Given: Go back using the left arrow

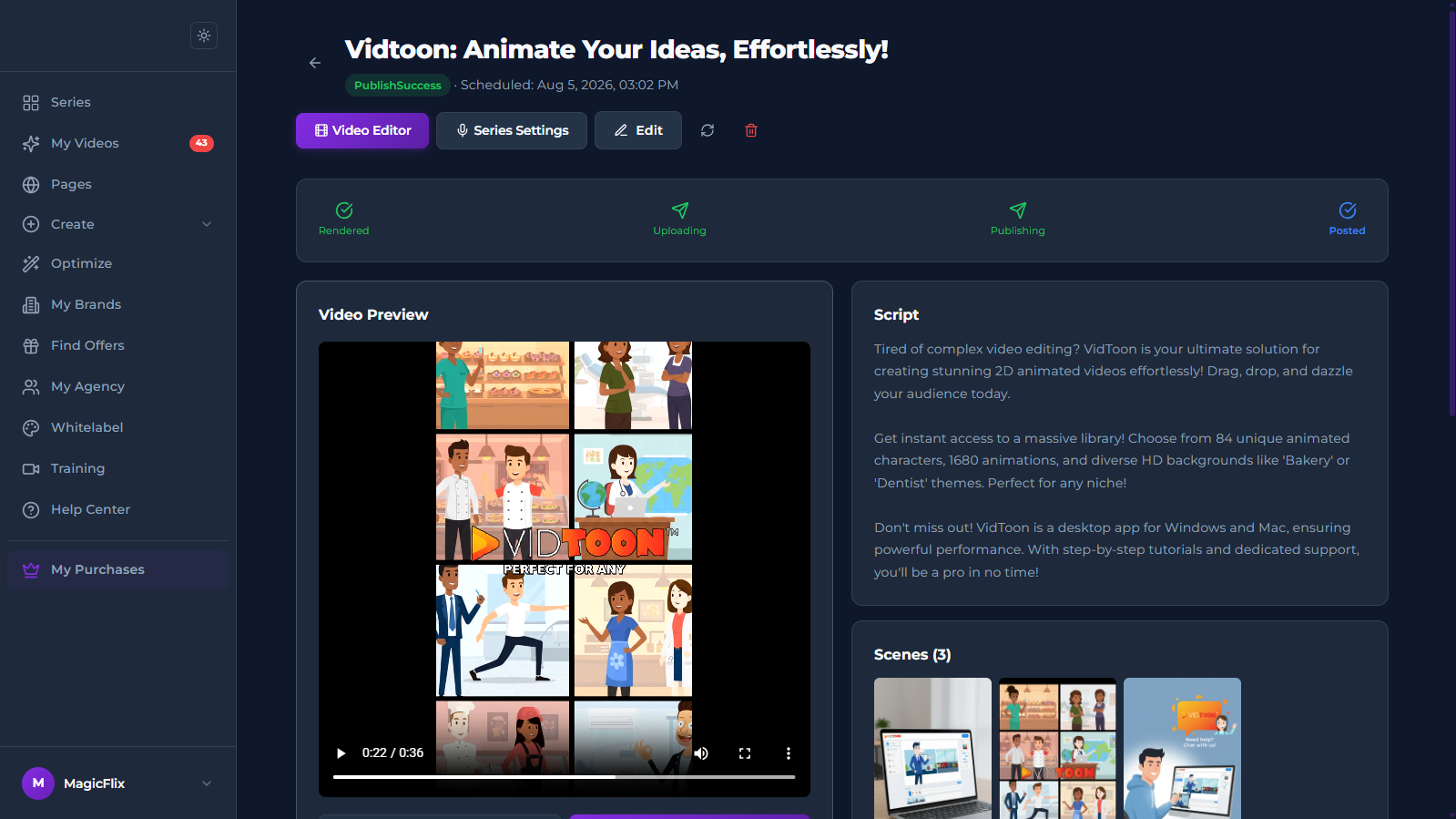Looking at the screenshot, I should [x=315, y=63].
